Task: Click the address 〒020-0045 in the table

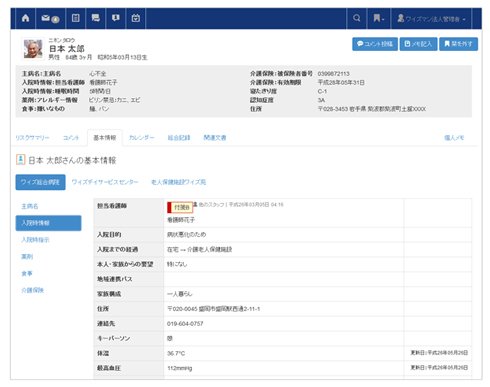Action: [x=213, y=309]
